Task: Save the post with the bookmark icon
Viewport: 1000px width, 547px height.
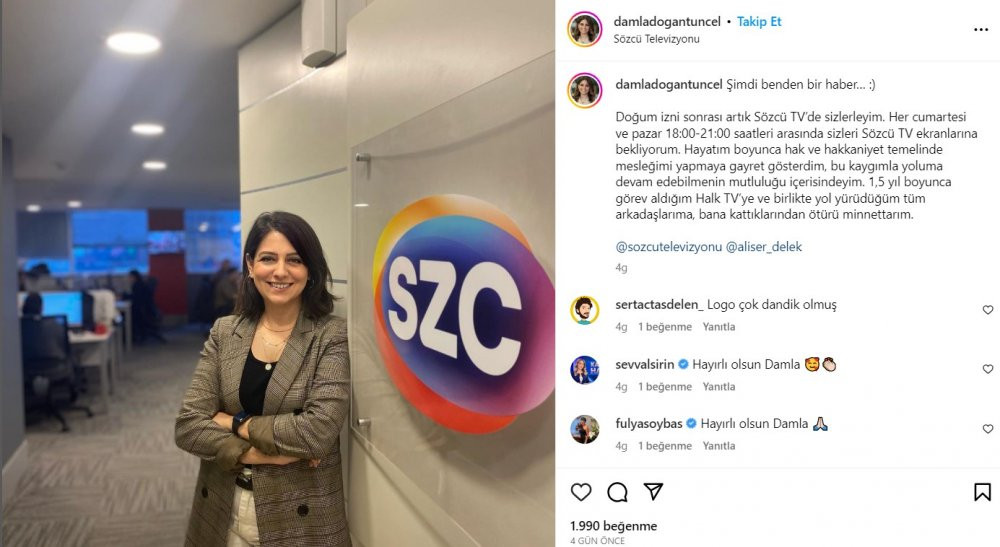Action: (982, 492)
